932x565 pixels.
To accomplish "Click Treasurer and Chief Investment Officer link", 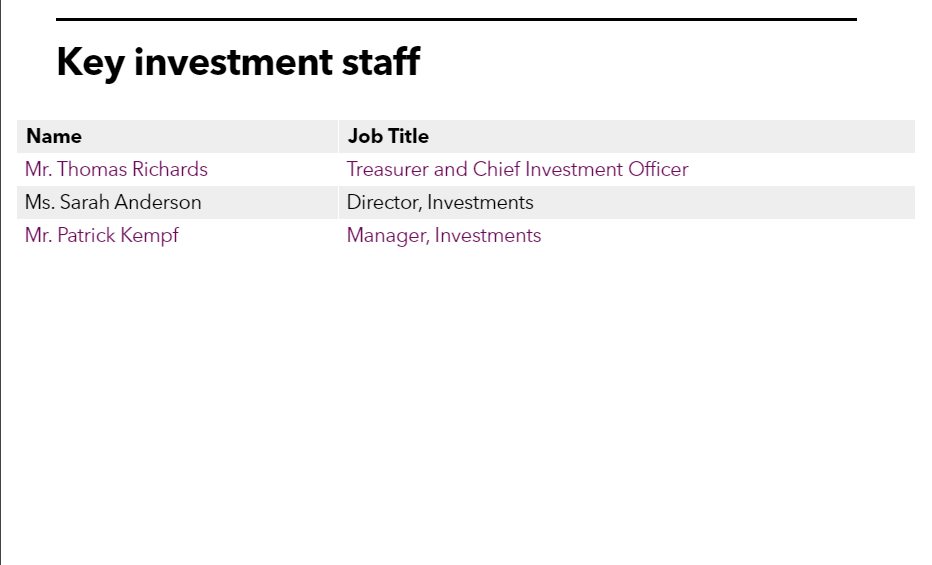I will point(517,169).
